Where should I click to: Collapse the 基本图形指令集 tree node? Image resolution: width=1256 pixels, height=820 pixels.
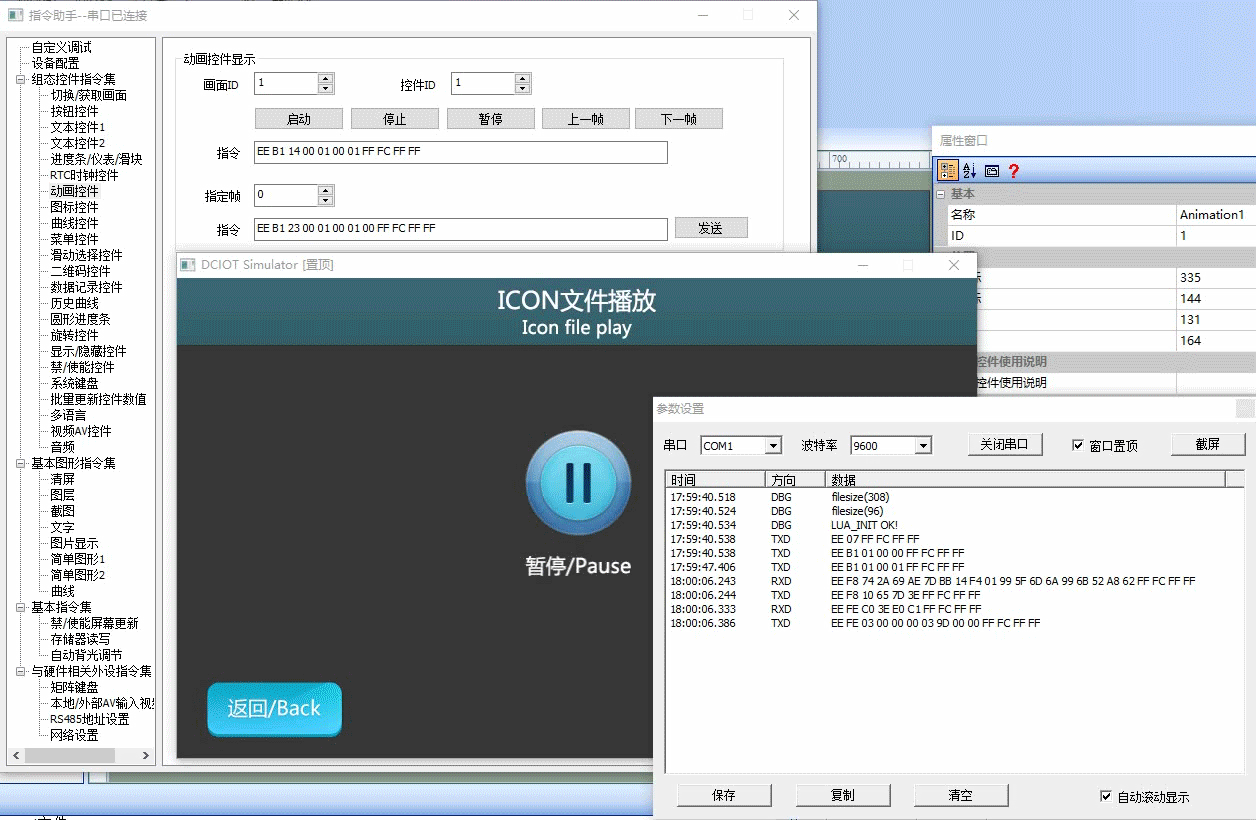(21, 463)
